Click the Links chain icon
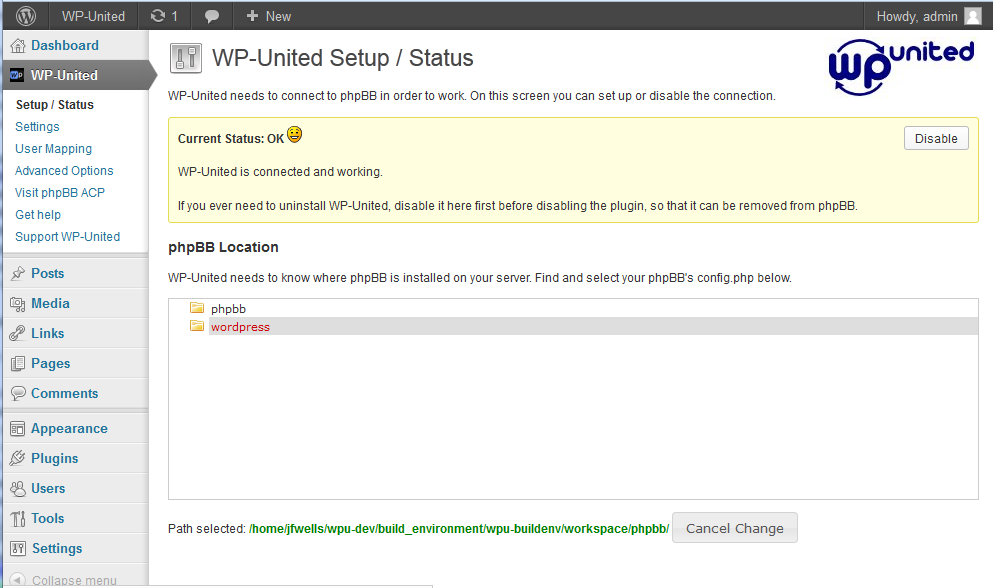 pos(18,333)
